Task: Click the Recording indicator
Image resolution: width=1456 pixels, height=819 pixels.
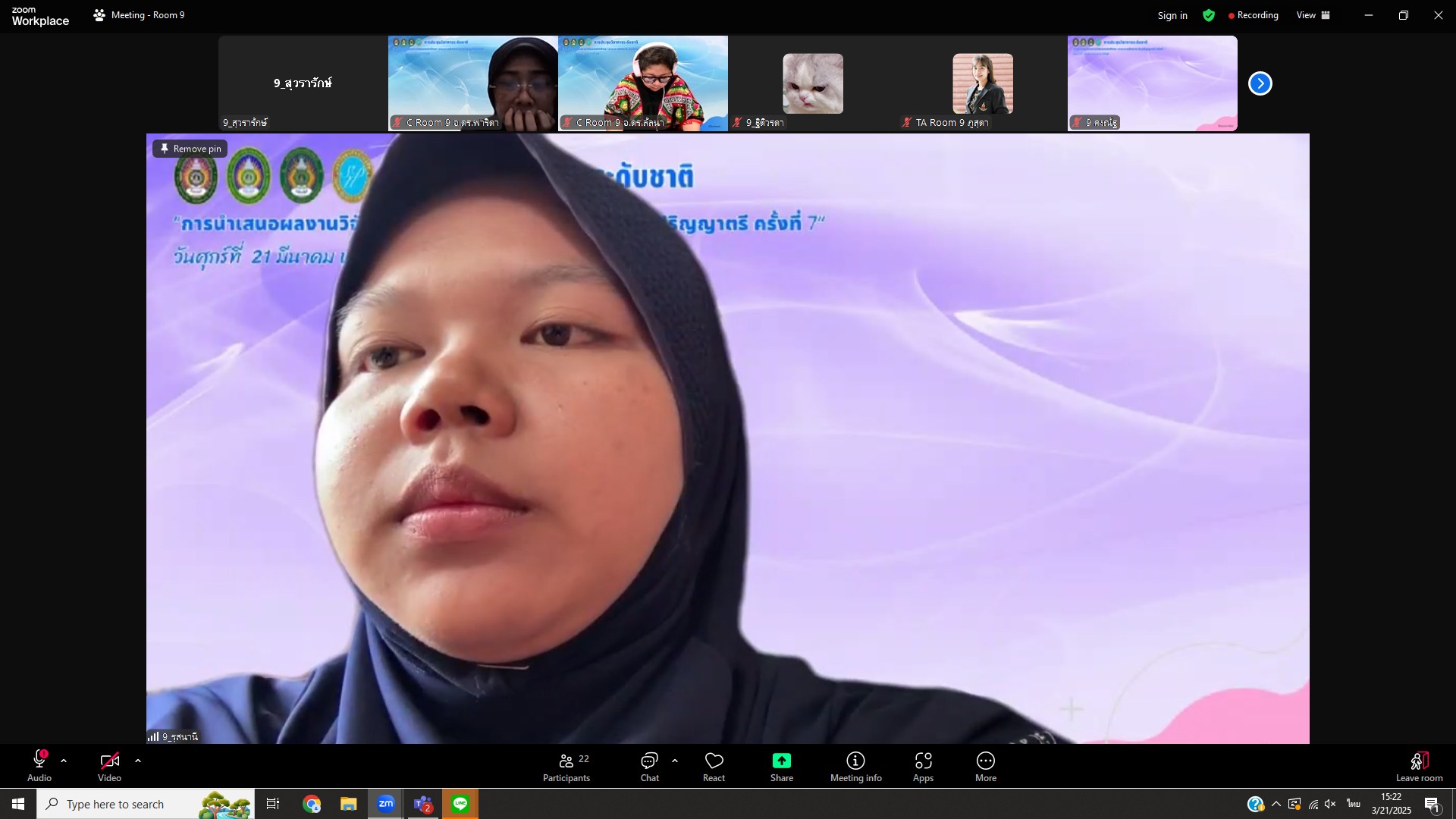Action: coord(1254,15)
